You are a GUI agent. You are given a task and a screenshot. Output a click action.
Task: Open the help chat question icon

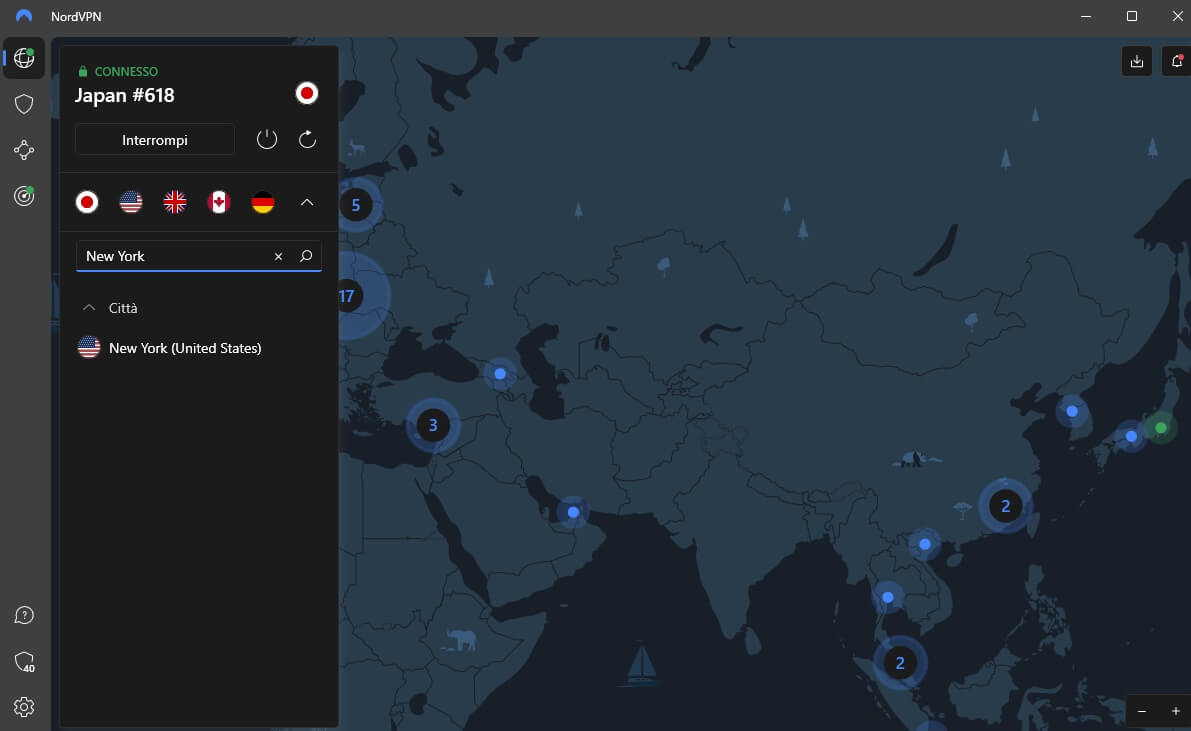click(24, 615)
